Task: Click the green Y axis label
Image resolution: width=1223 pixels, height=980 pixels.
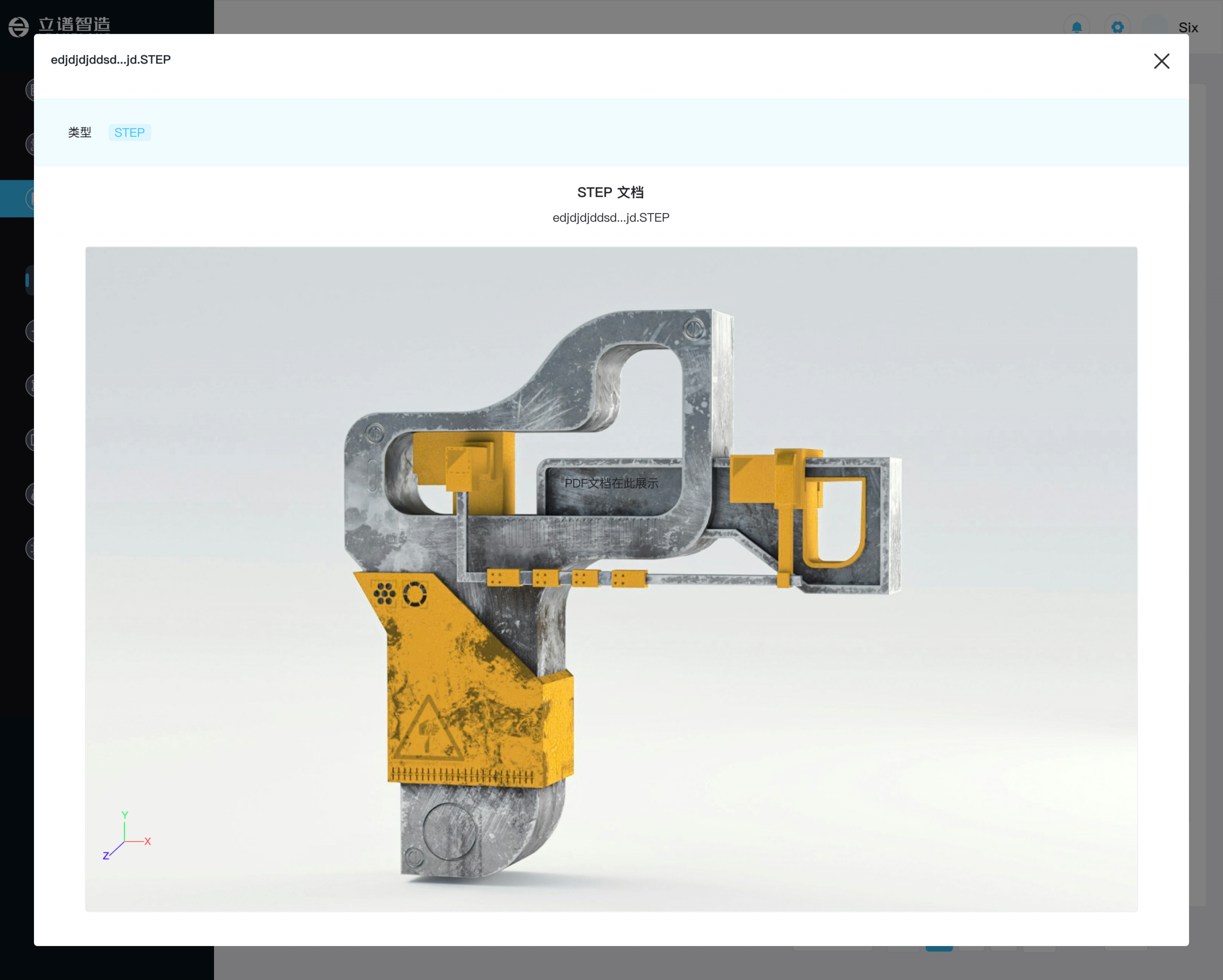Action: click(x=125, y=815)
